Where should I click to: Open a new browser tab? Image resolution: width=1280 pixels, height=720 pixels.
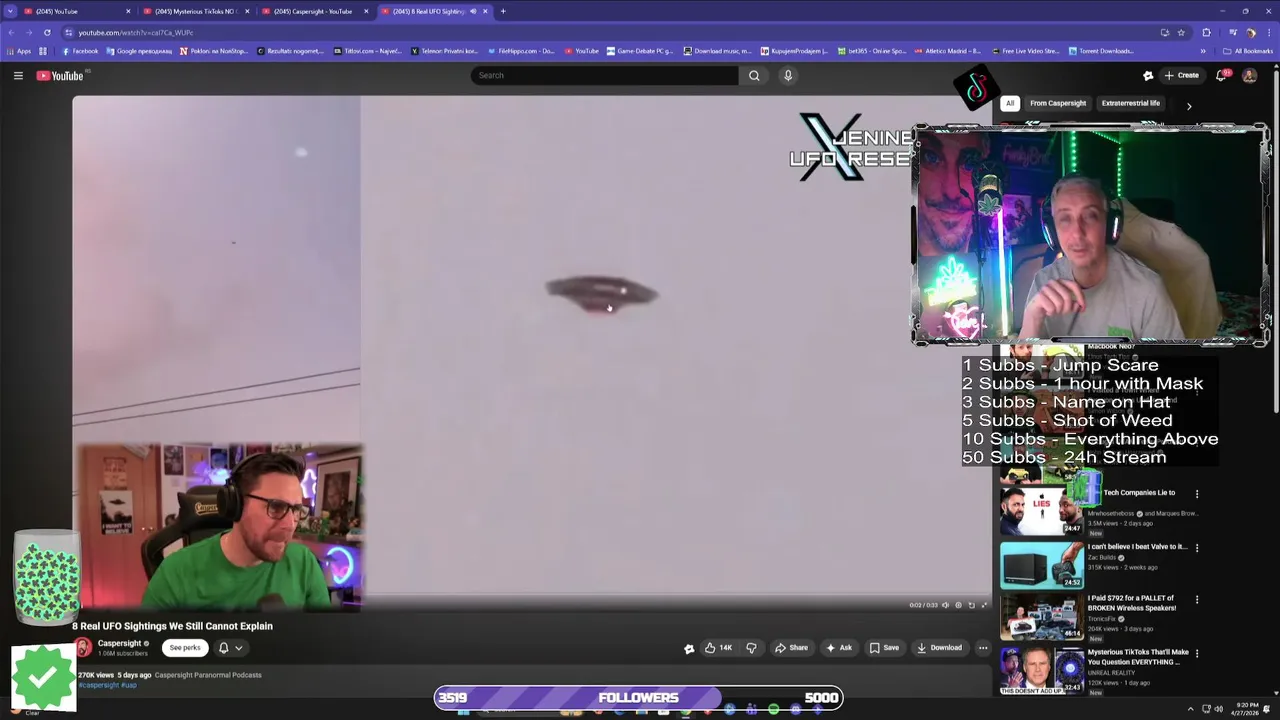(x=503, y=11)
